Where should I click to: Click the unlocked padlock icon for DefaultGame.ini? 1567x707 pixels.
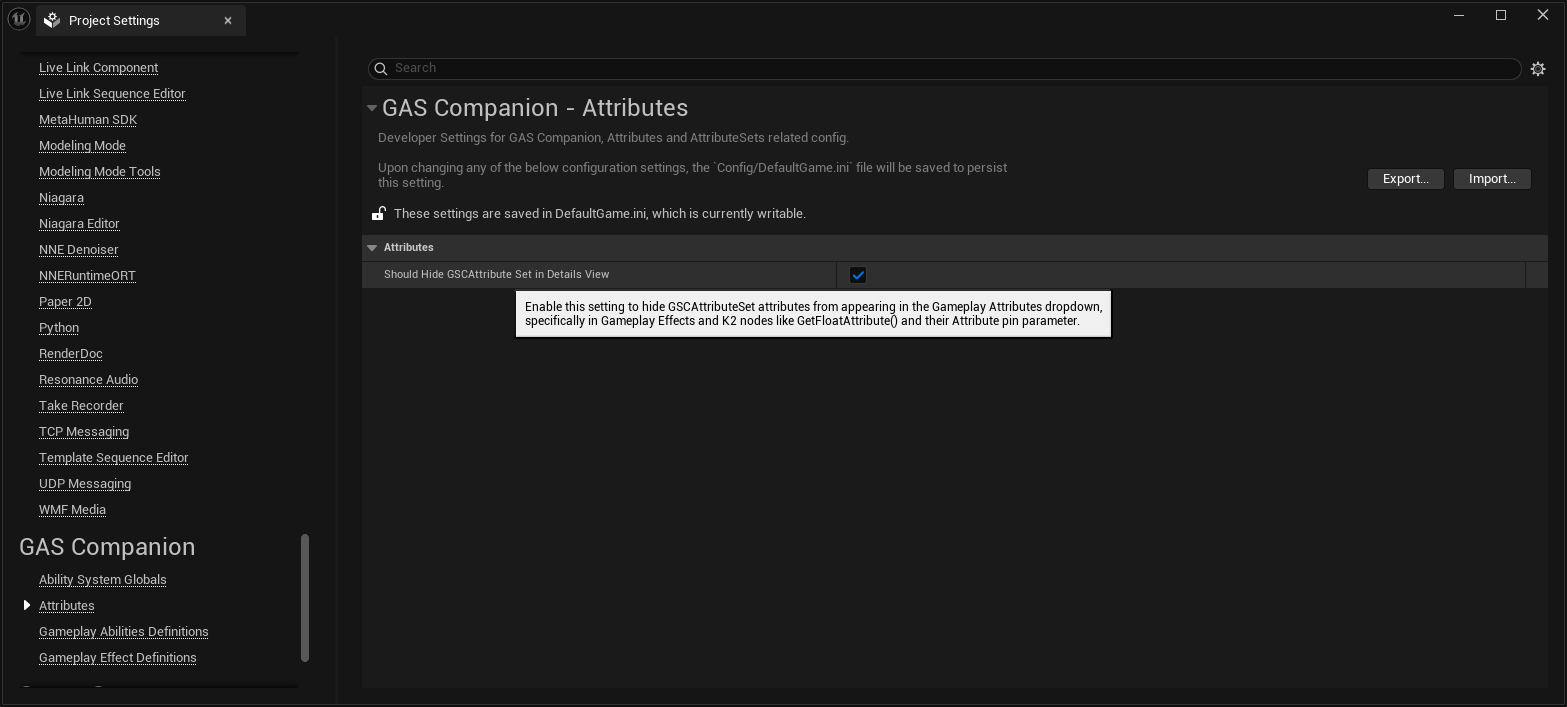click(x=379, y=213)
